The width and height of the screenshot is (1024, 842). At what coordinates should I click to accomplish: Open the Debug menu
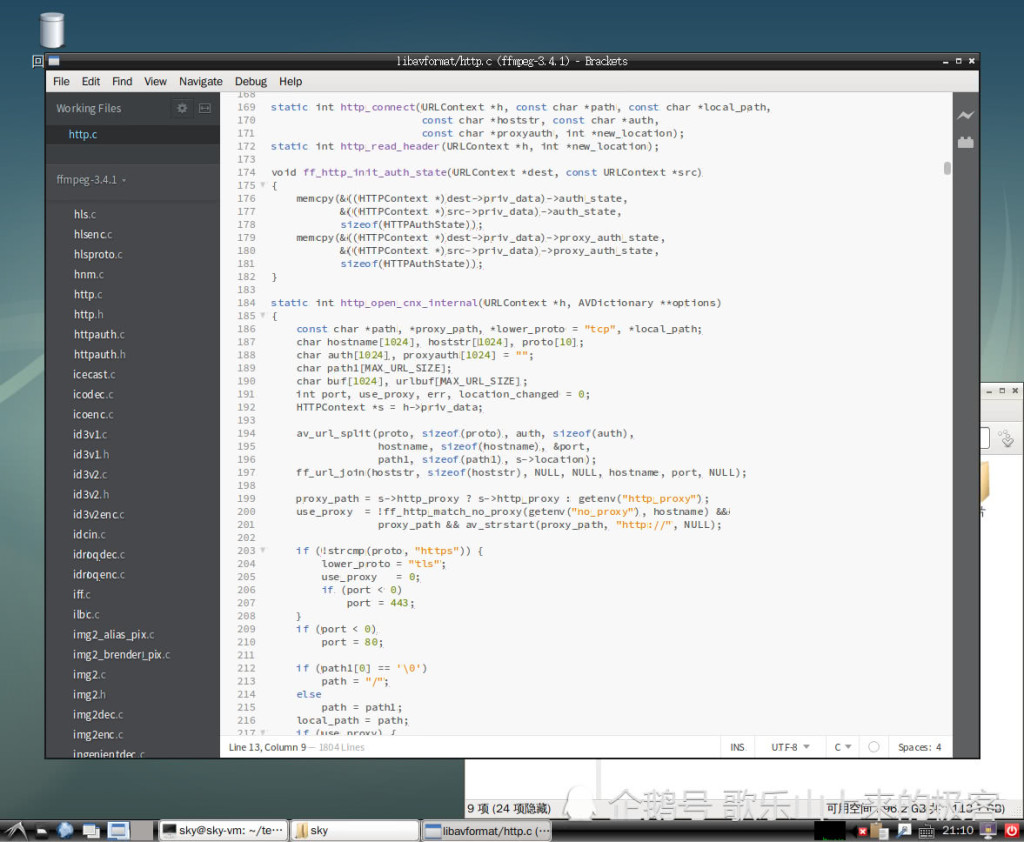[x=251, y=82]
